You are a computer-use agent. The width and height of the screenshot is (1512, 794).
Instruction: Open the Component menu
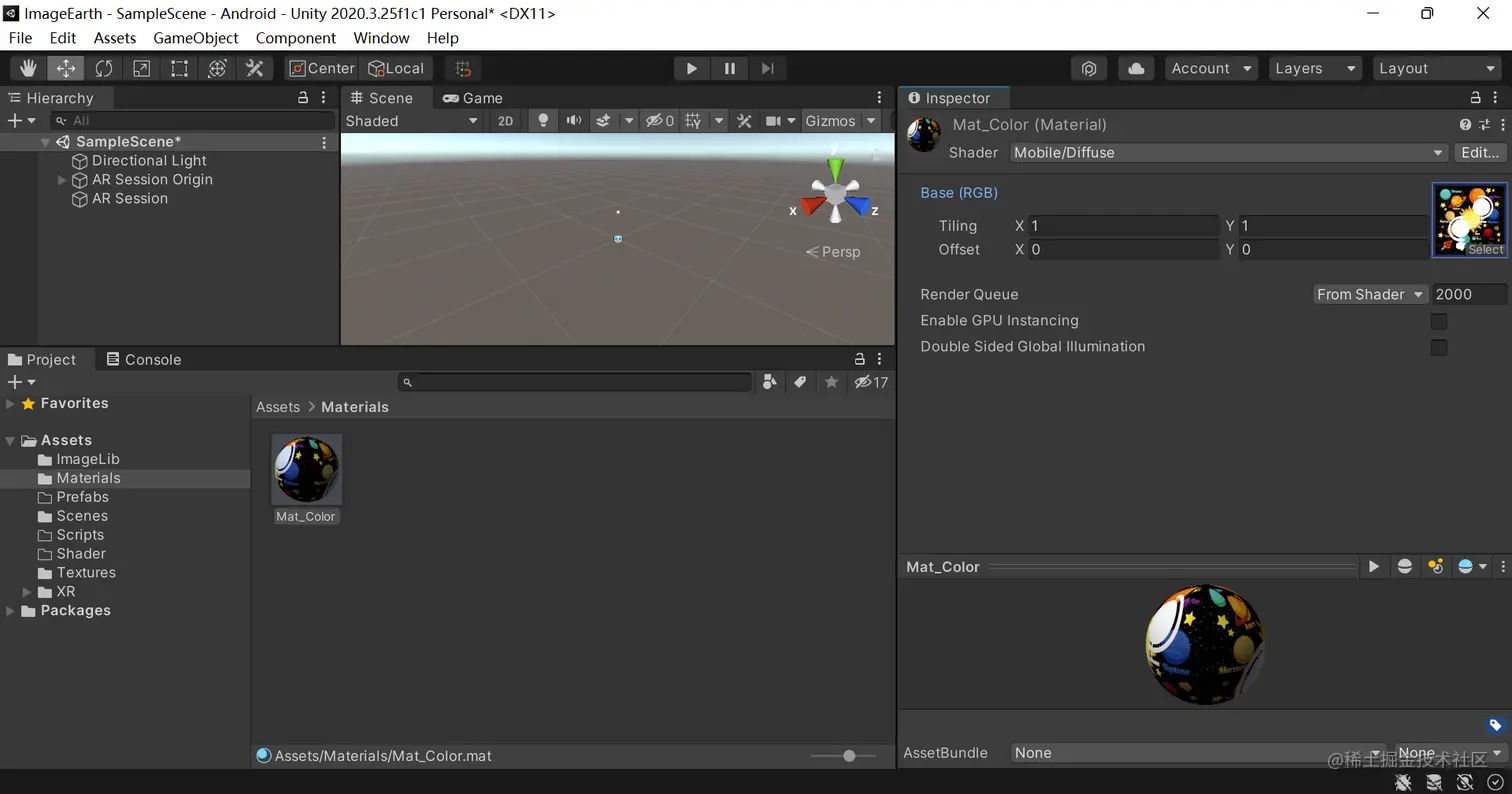(x=296, y=38)
